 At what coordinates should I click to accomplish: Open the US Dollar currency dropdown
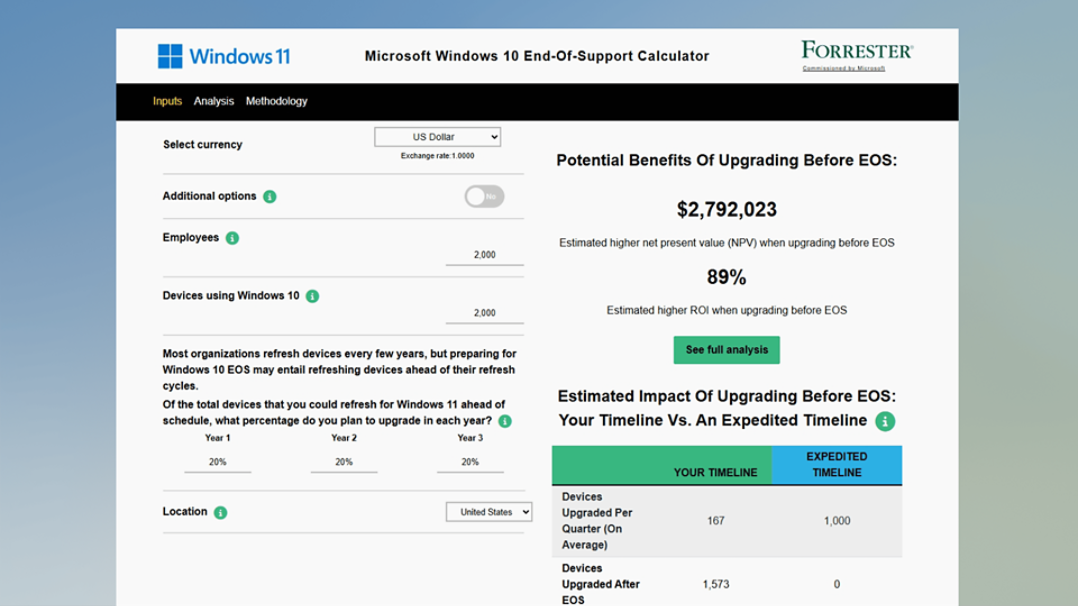[437, 137]
